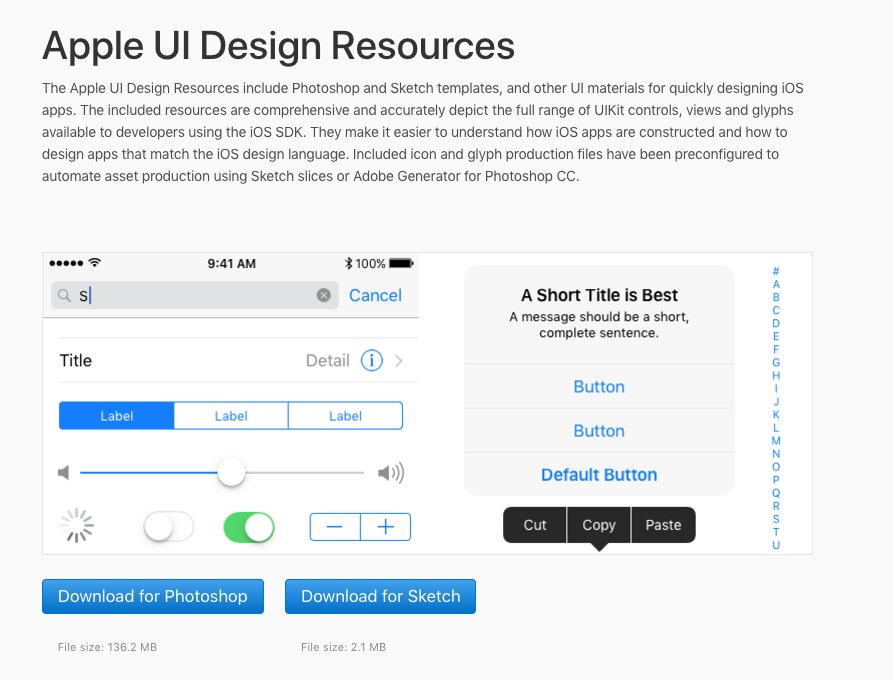Click the Apple UI Design Resources heading
The image size is (893, 680).
click(278, 46)
